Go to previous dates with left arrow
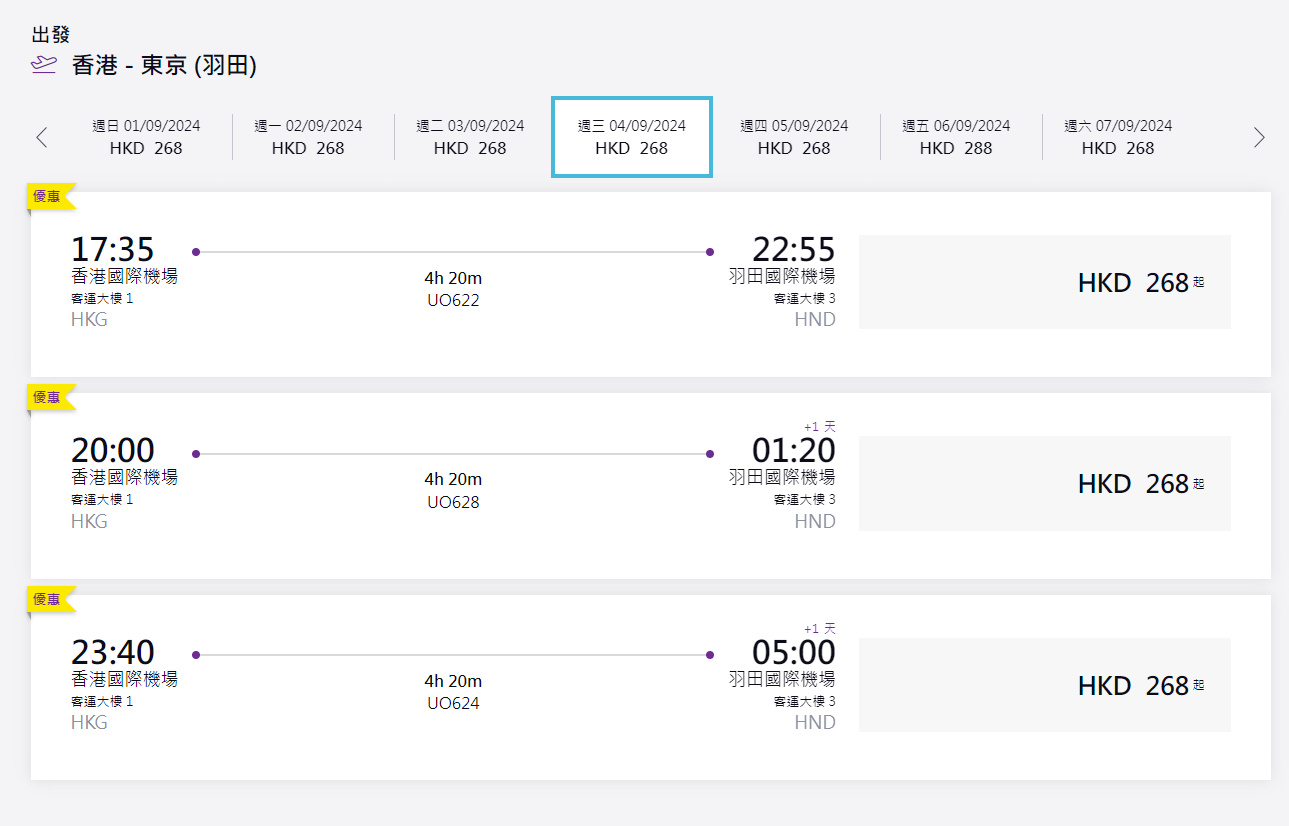 click(41, 137)
